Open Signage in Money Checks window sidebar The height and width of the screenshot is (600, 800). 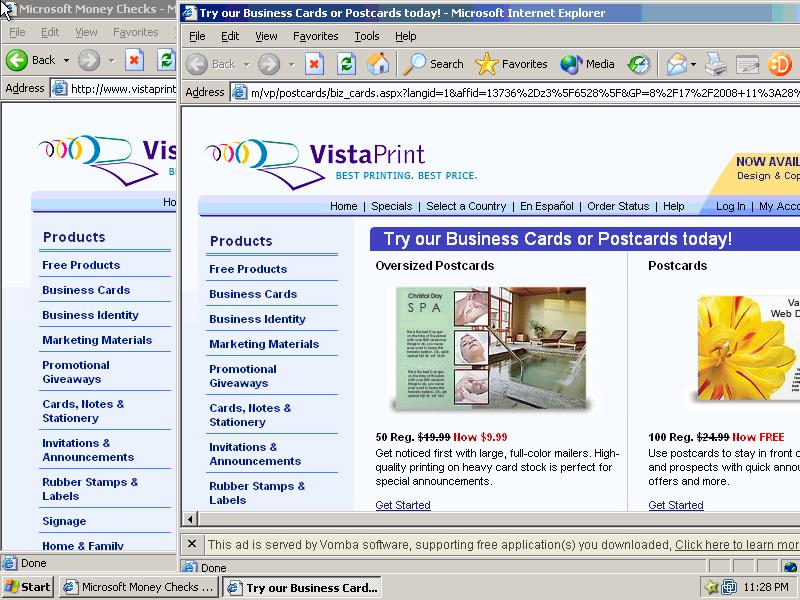(64, 521)
